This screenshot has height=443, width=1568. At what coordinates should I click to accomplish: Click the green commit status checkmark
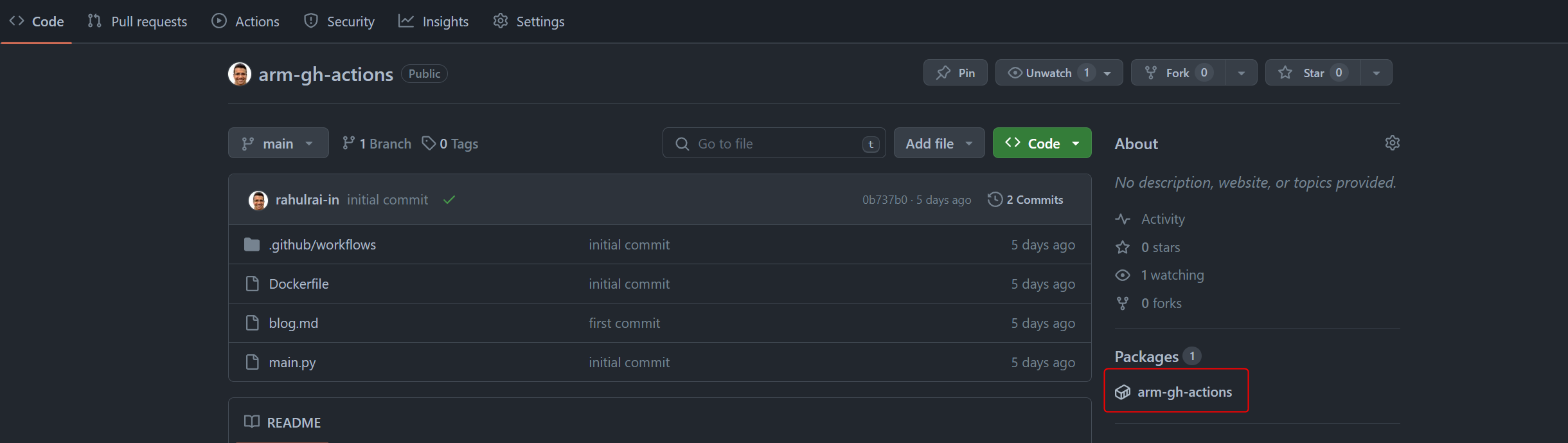click(x=449, y=200)
